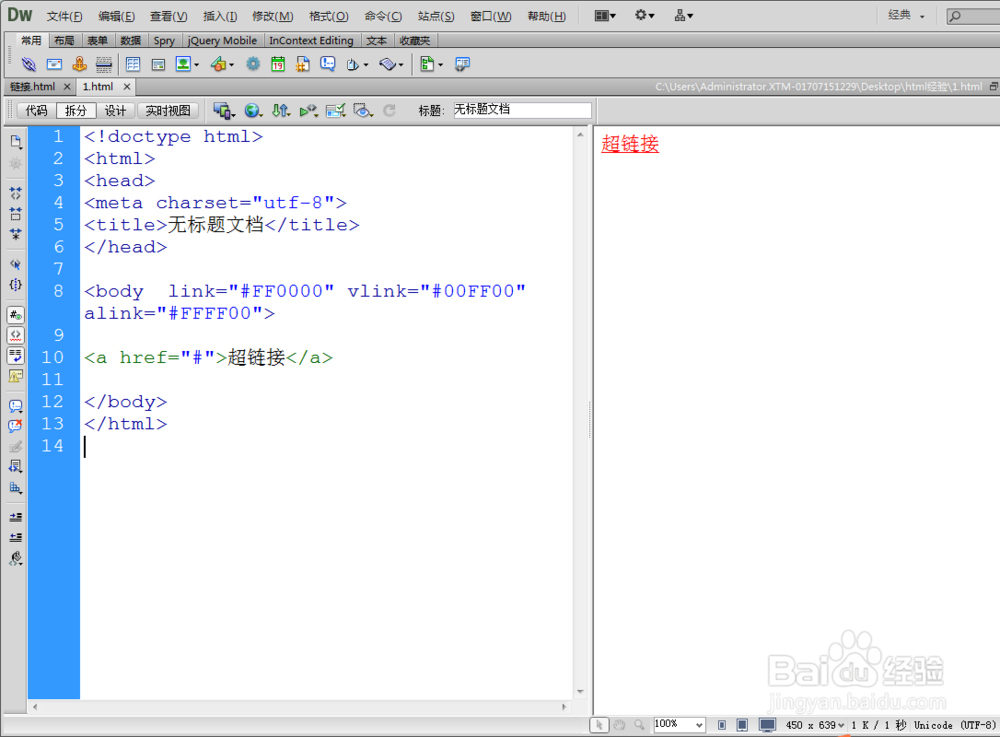Screen dimensions: 1000x737
Task: Switch to 拆分 view
Action: click(x=76, y=110)
